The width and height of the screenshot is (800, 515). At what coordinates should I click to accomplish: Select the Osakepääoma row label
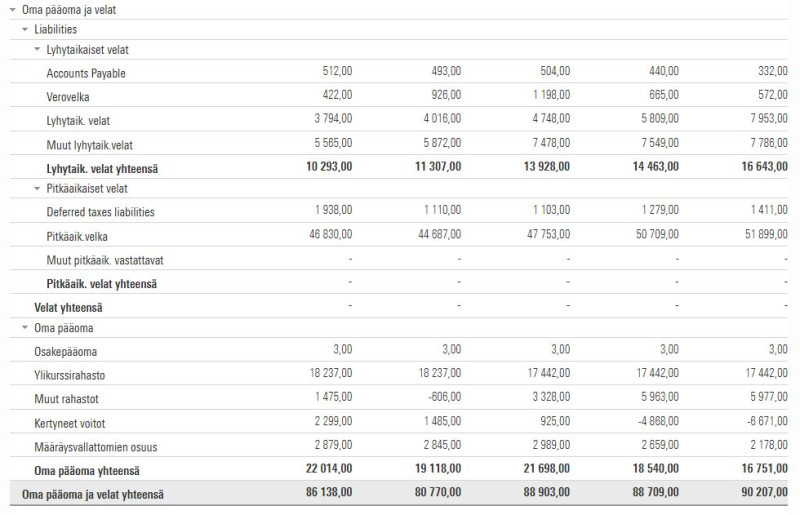pos(65,352)
